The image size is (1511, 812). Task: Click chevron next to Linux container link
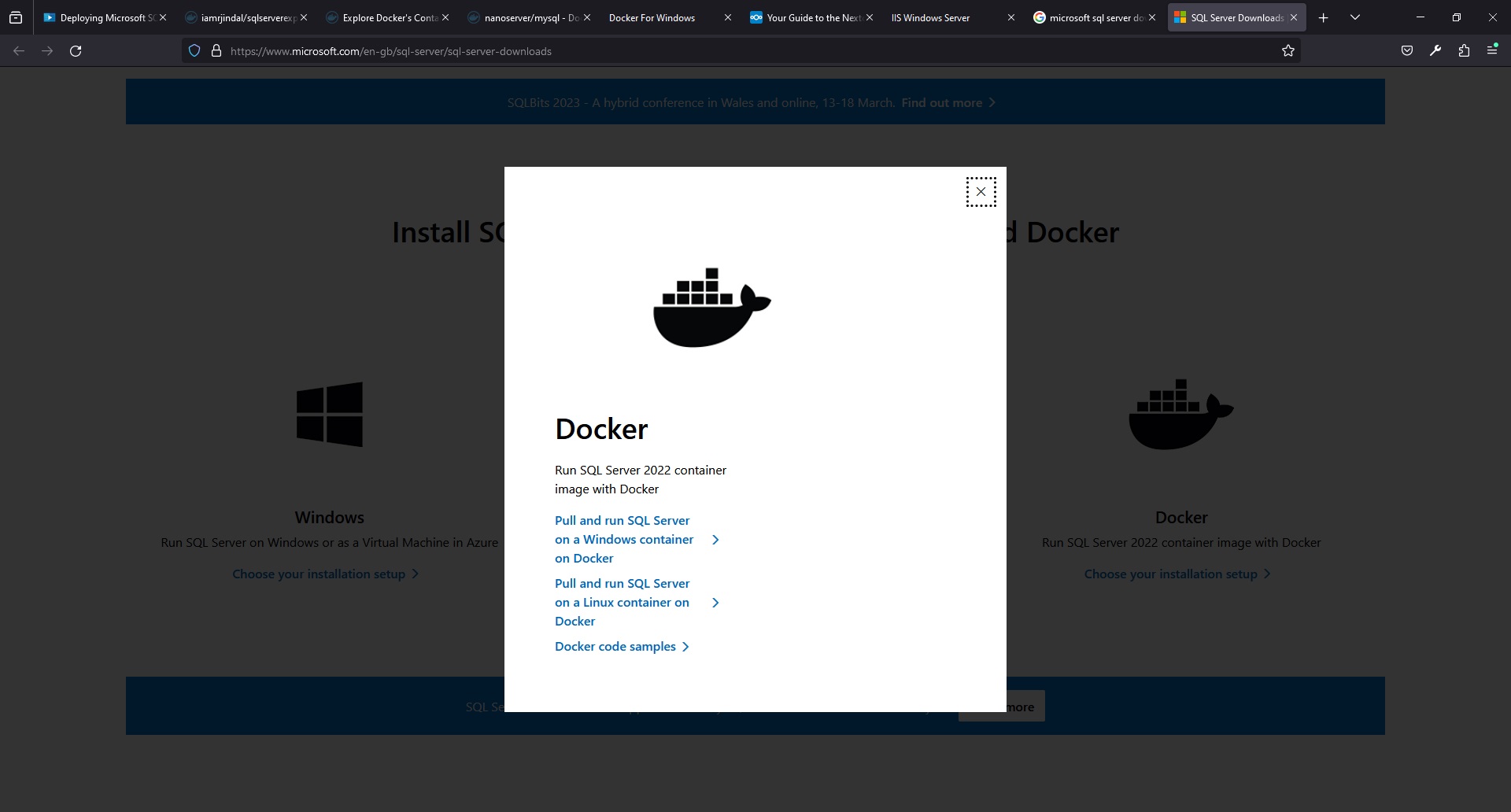click(x=715, y=602)
